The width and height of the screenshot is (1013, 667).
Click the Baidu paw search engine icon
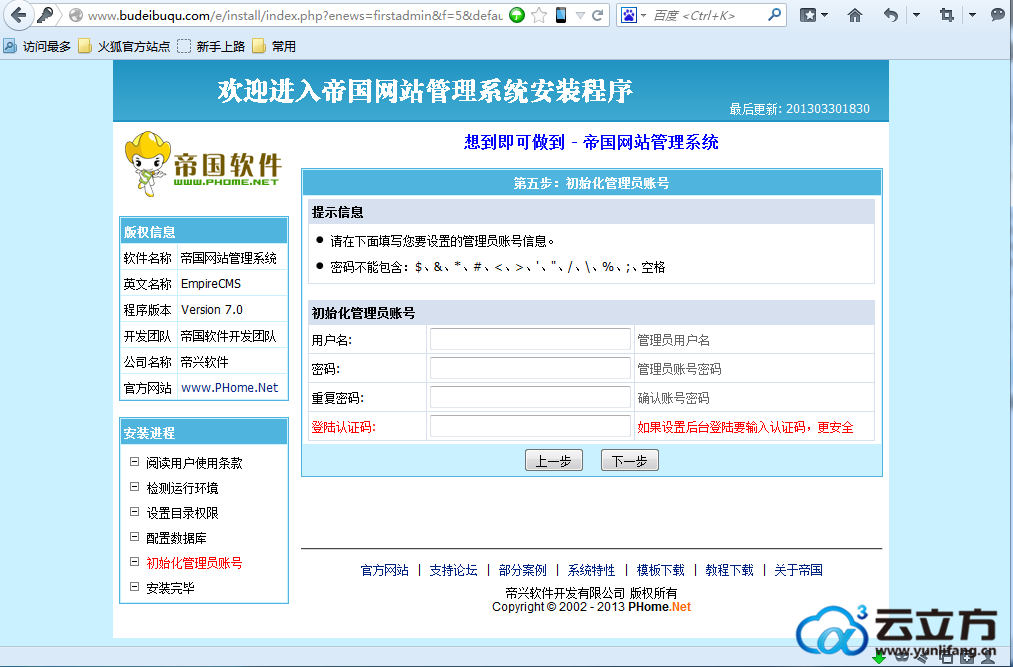coord(629,16)
